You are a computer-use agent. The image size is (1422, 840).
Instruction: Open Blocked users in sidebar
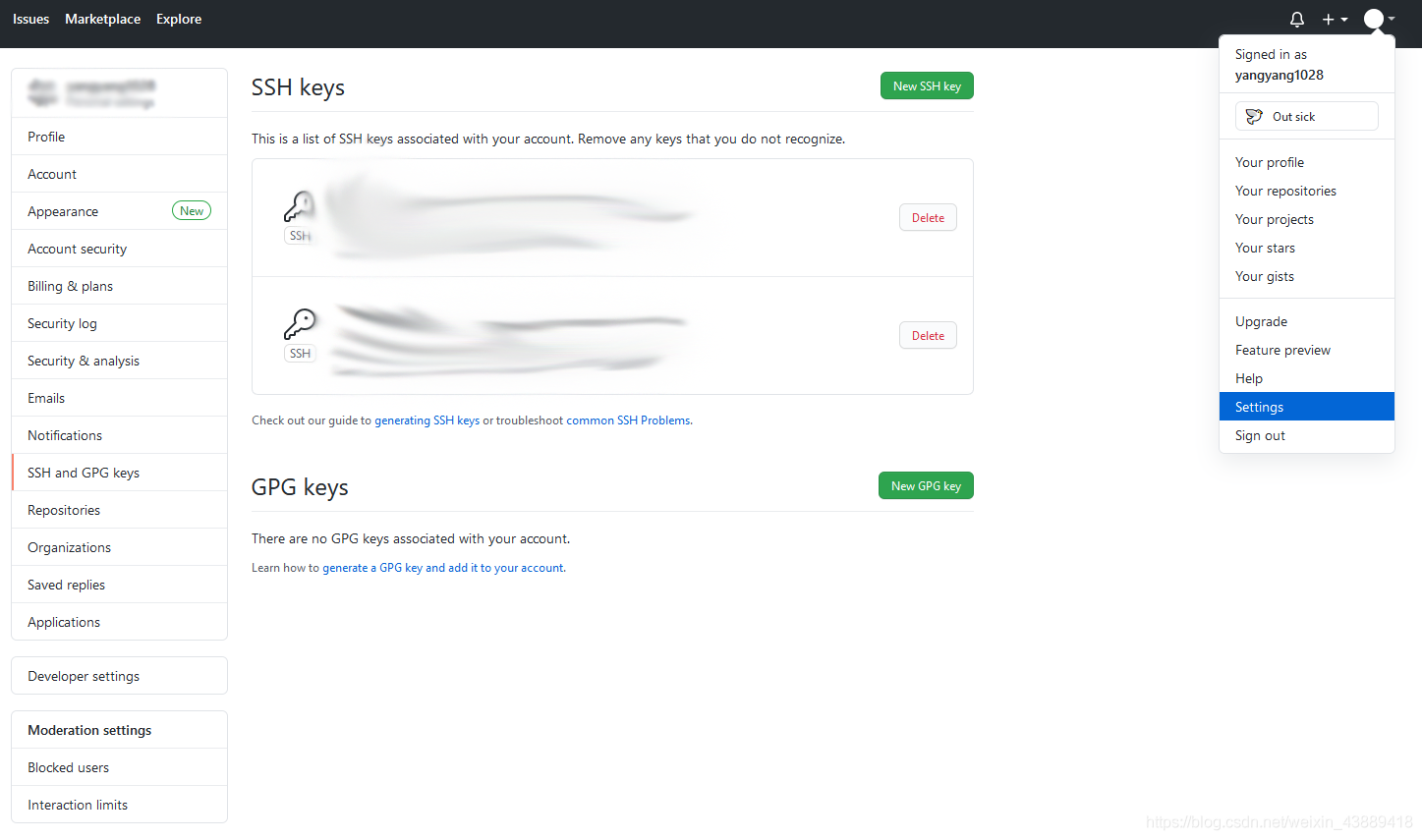(119, 767)
